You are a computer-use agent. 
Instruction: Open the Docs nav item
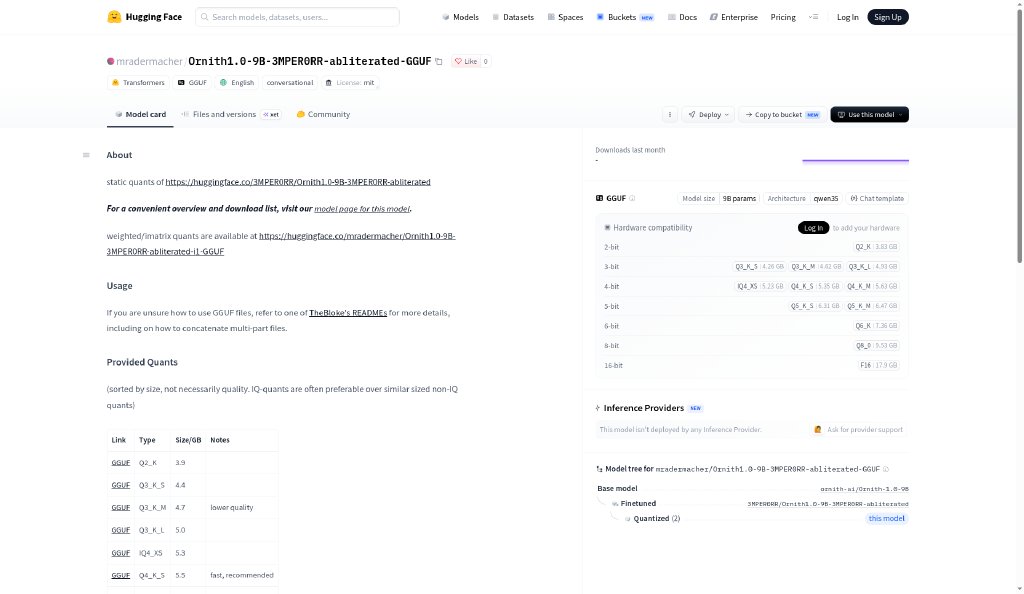click(x=682, y=17)
